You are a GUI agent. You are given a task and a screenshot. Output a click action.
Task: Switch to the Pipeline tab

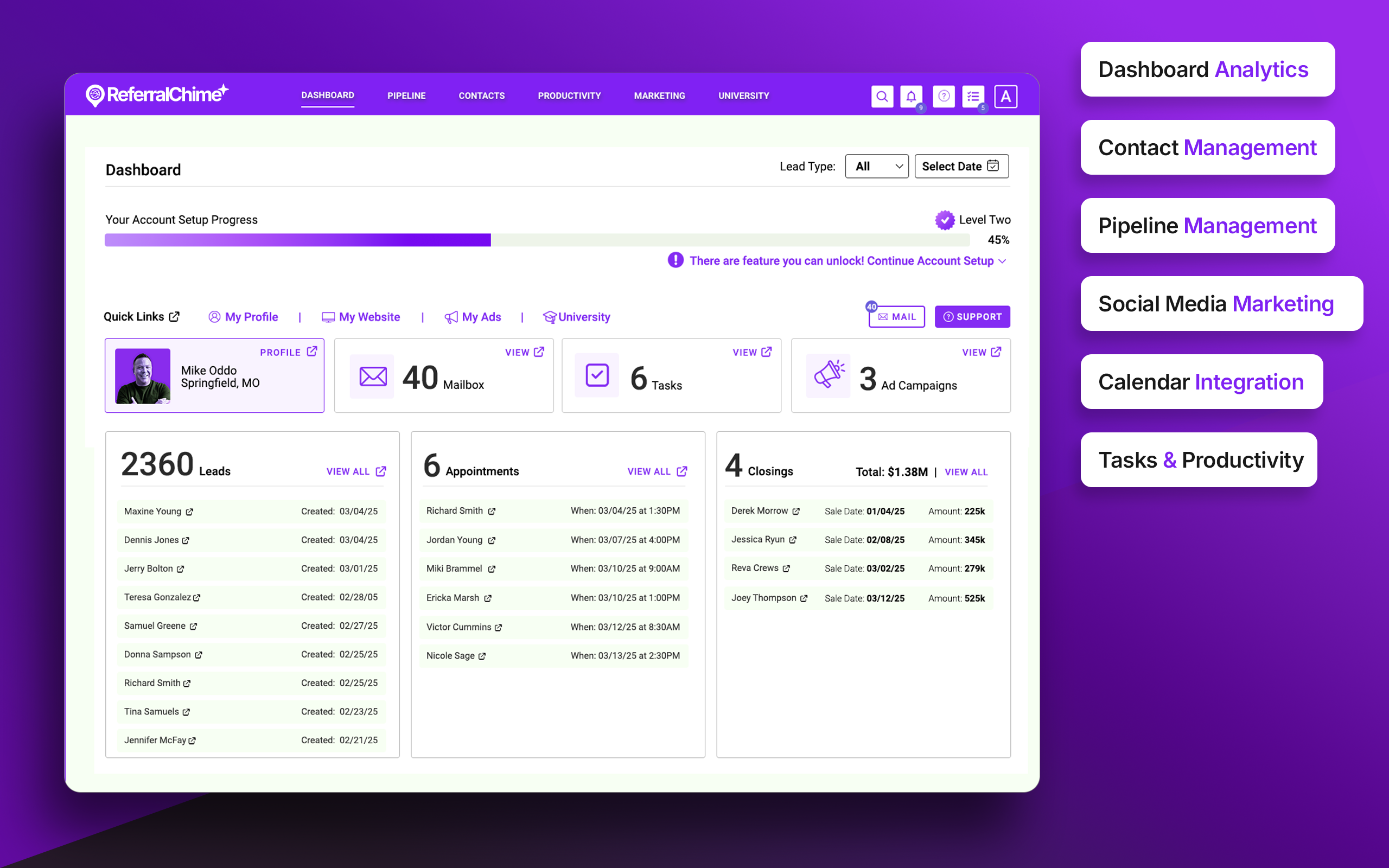[406, 96]
